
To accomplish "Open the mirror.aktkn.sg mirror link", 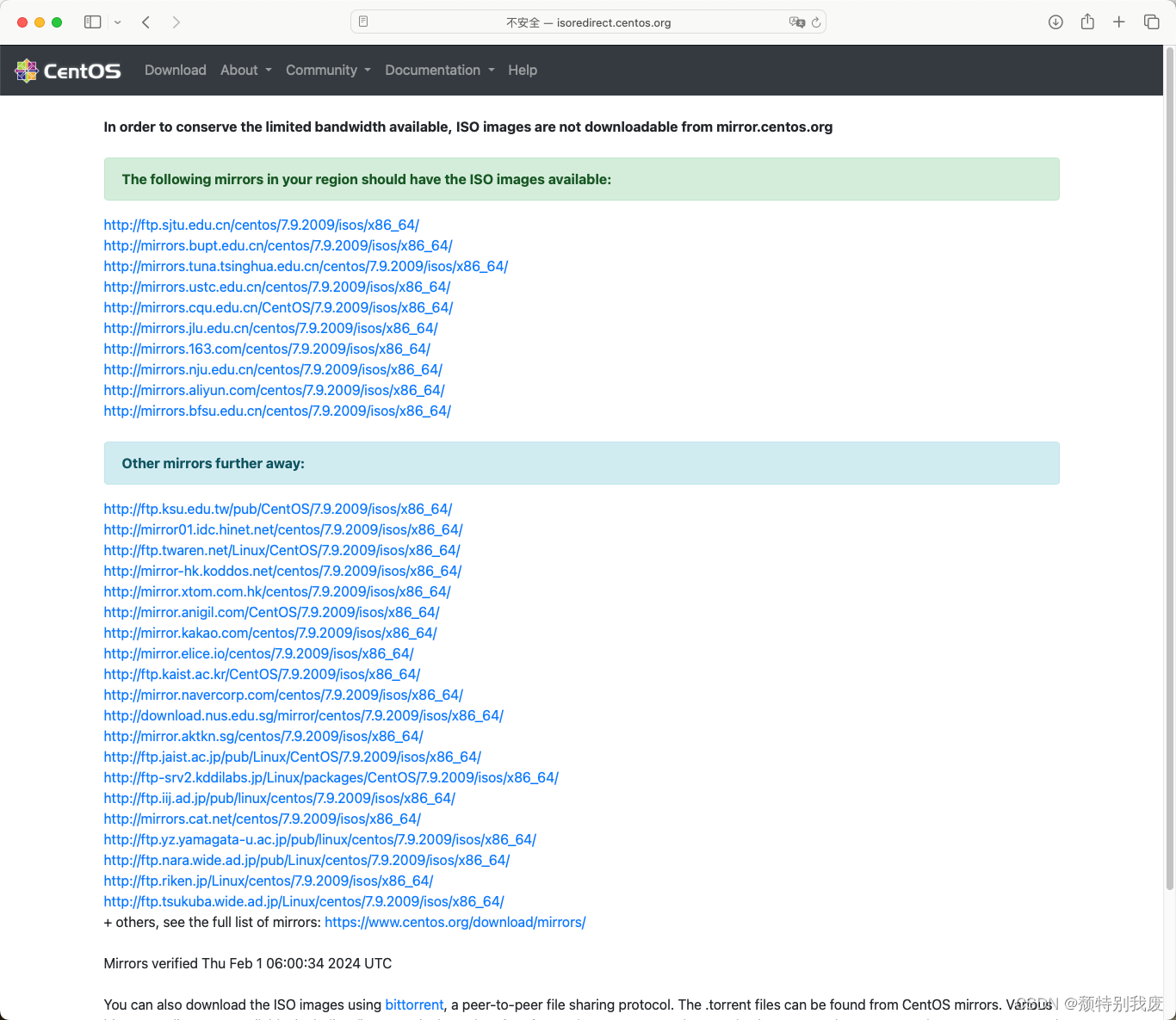I will coord(263,736).
